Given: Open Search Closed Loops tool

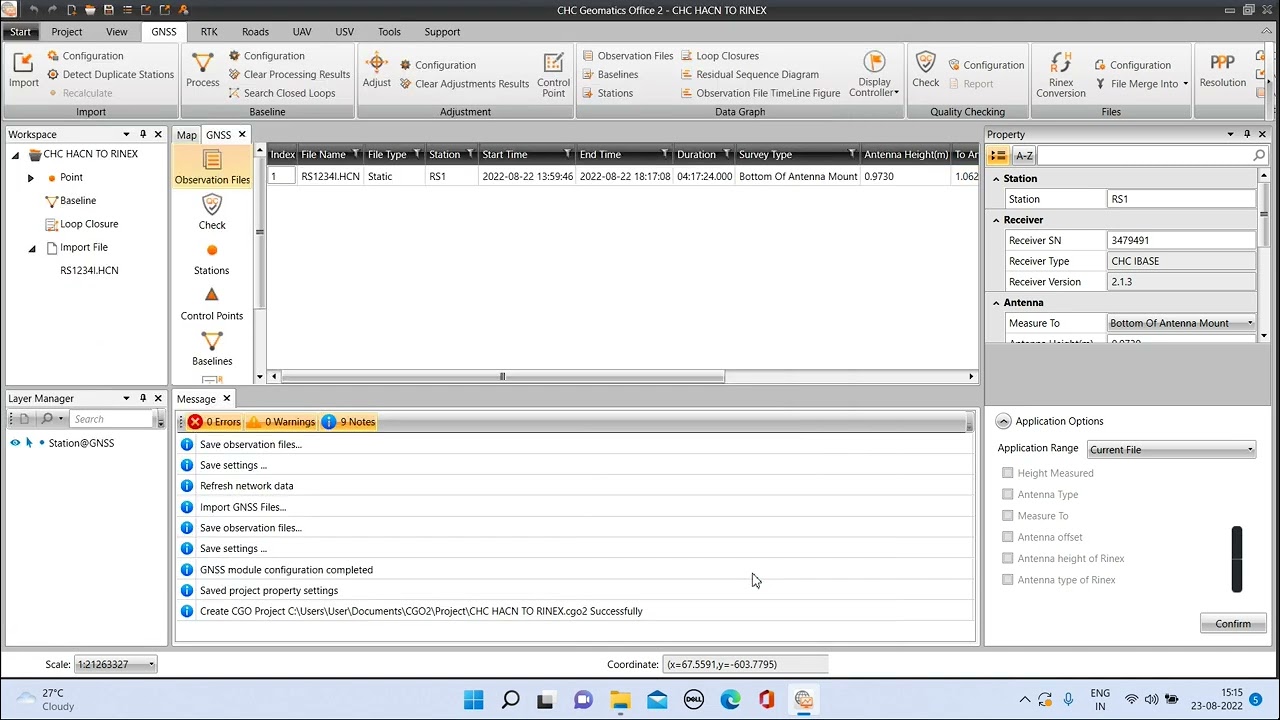Looking at the screenshot, I should (x=282, y=93).
